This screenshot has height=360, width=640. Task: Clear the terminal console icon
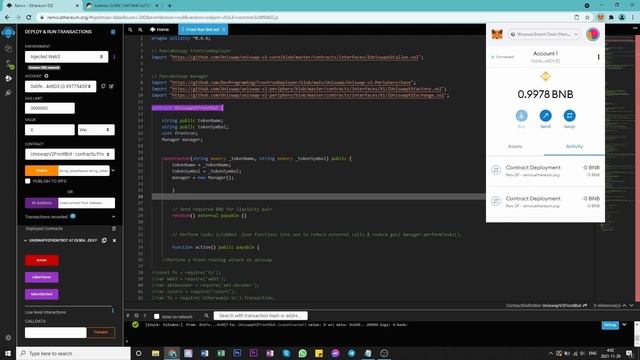tap(136, 316)
